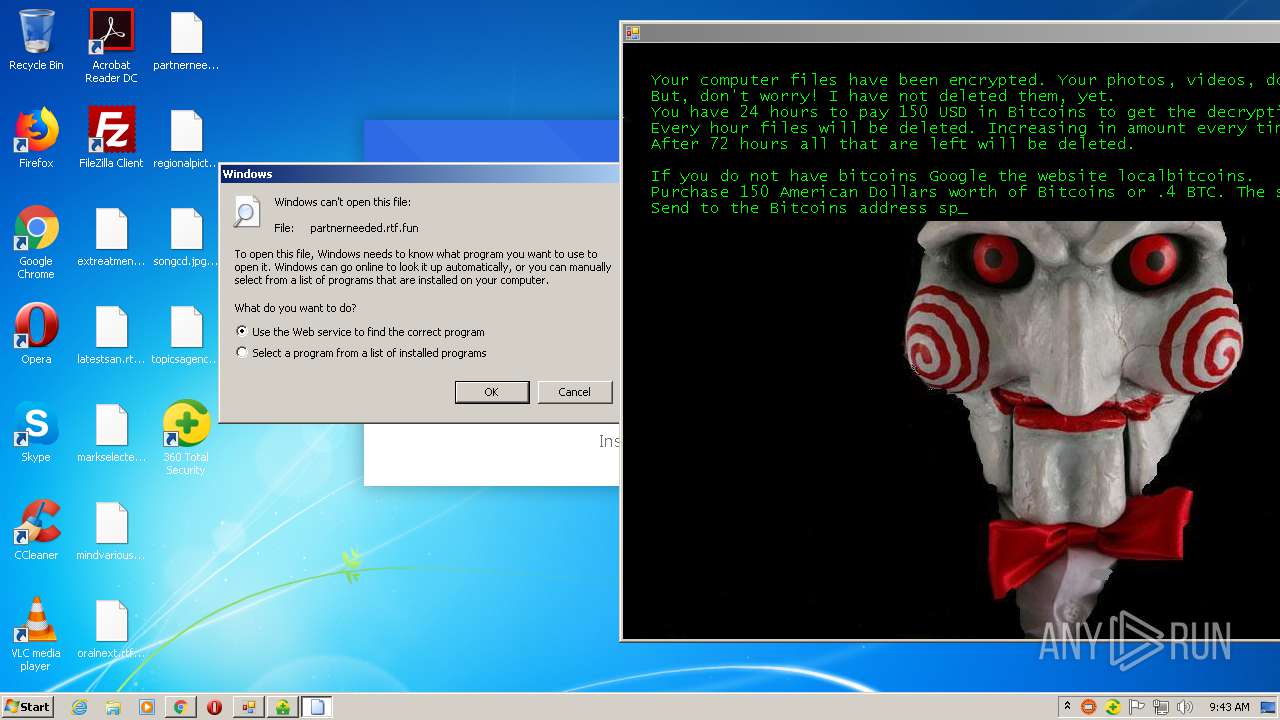Open Windows Explorer folder in taskbar
This screenshot has height=720, width=1280.
coord(113,707)
